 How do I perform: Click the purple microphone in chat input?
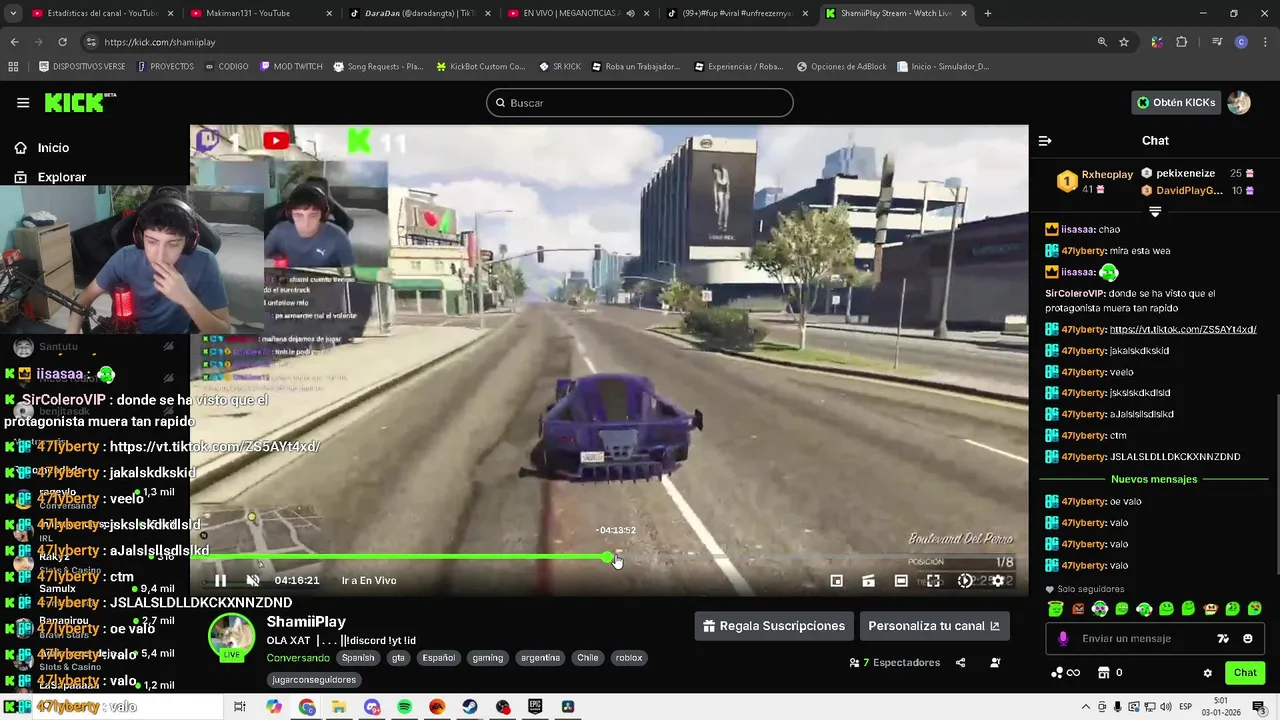coord(1063,638)
